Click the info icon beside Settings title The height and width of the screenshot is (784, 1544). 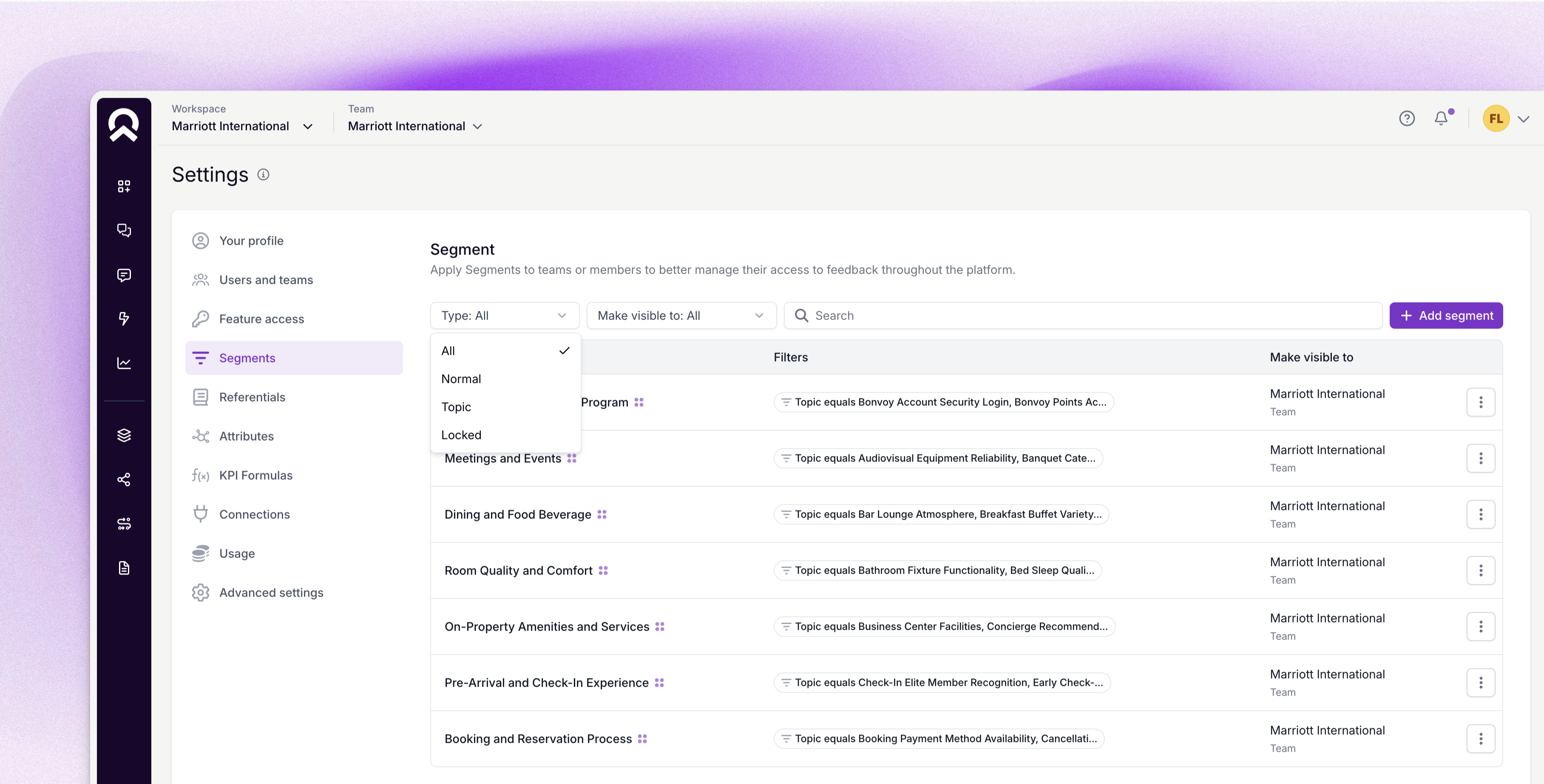click(263, 174)
